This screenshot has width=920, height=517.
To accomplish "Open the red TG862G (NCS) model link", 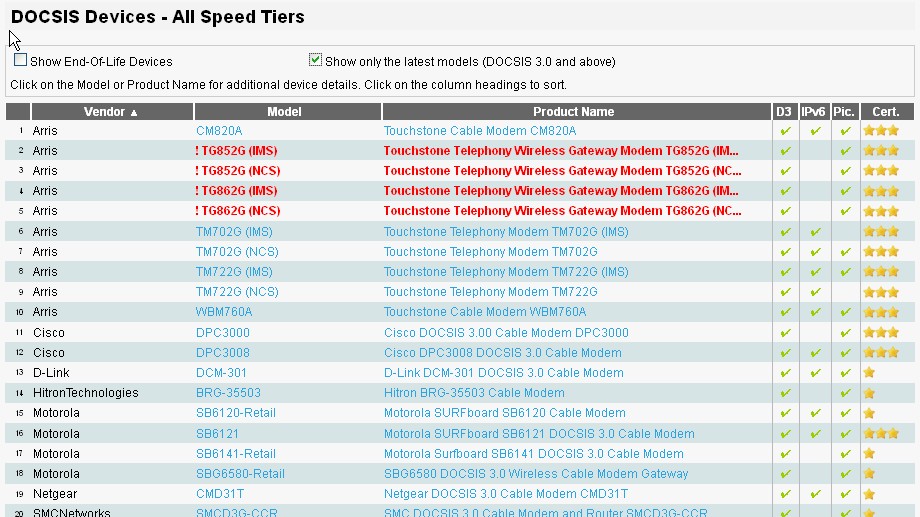I will pyautogui.click(x=238, y=211).
